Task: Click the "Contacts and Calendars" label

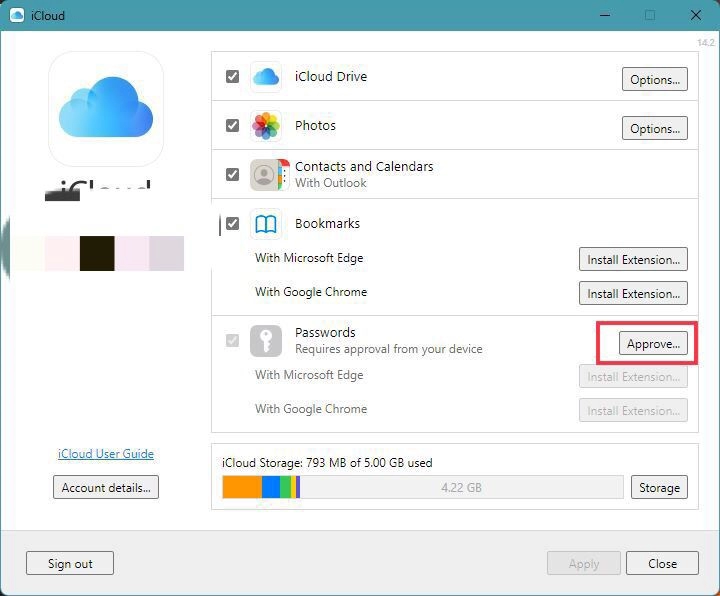Action: 364,166
